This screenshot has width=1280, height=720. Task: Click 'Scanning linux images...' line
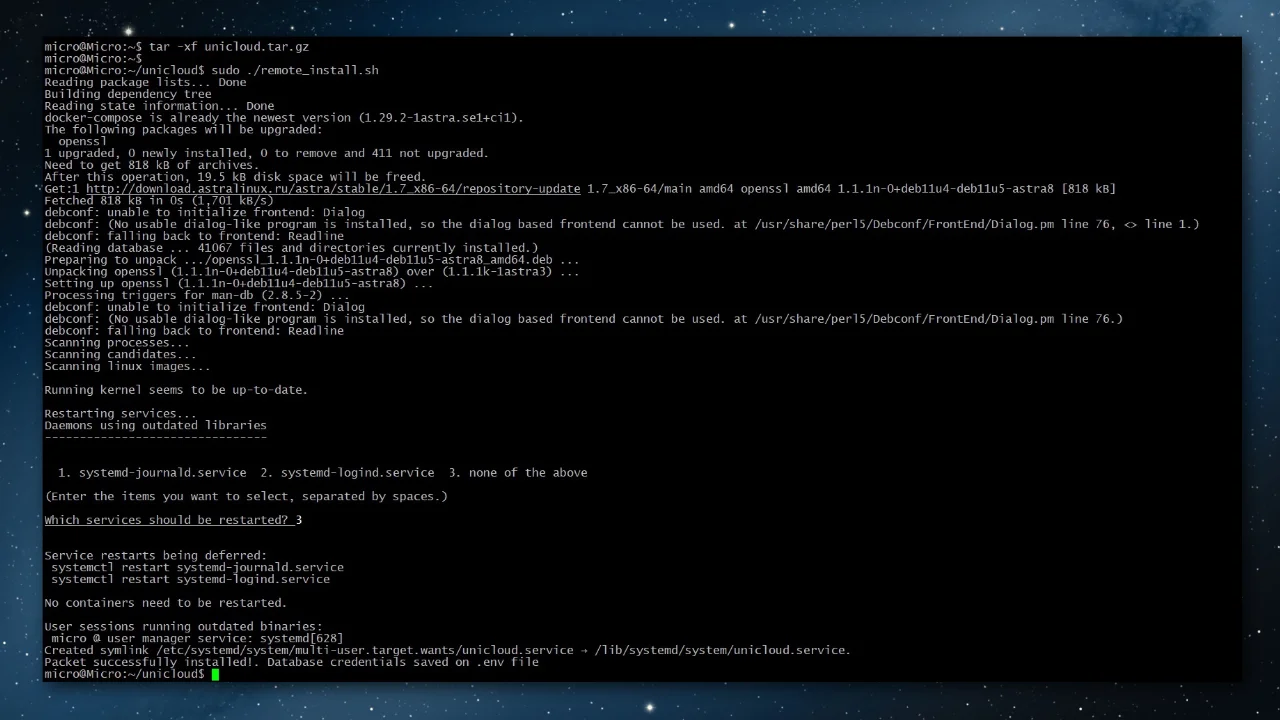click(x=127, y=366)
